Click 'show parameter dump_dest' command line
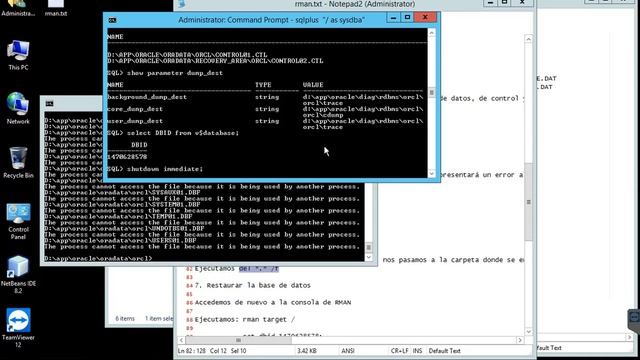The image size is (640, 360). [x=165, y=73]
